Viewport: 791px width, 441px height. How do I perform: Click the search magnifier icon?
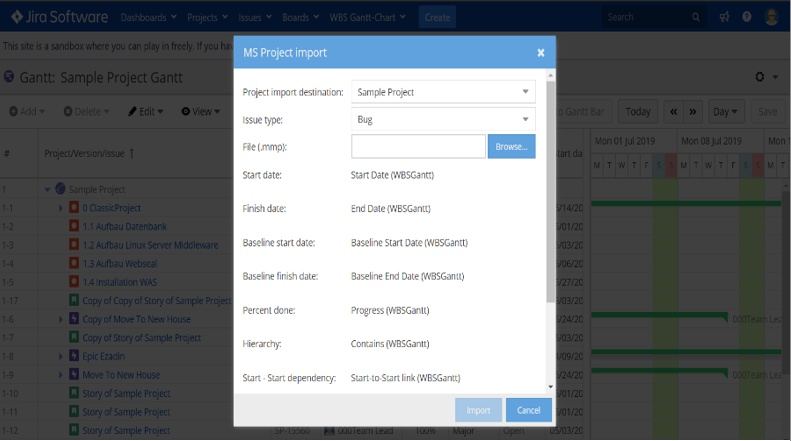pyautogui.click(x=696, y=17)
